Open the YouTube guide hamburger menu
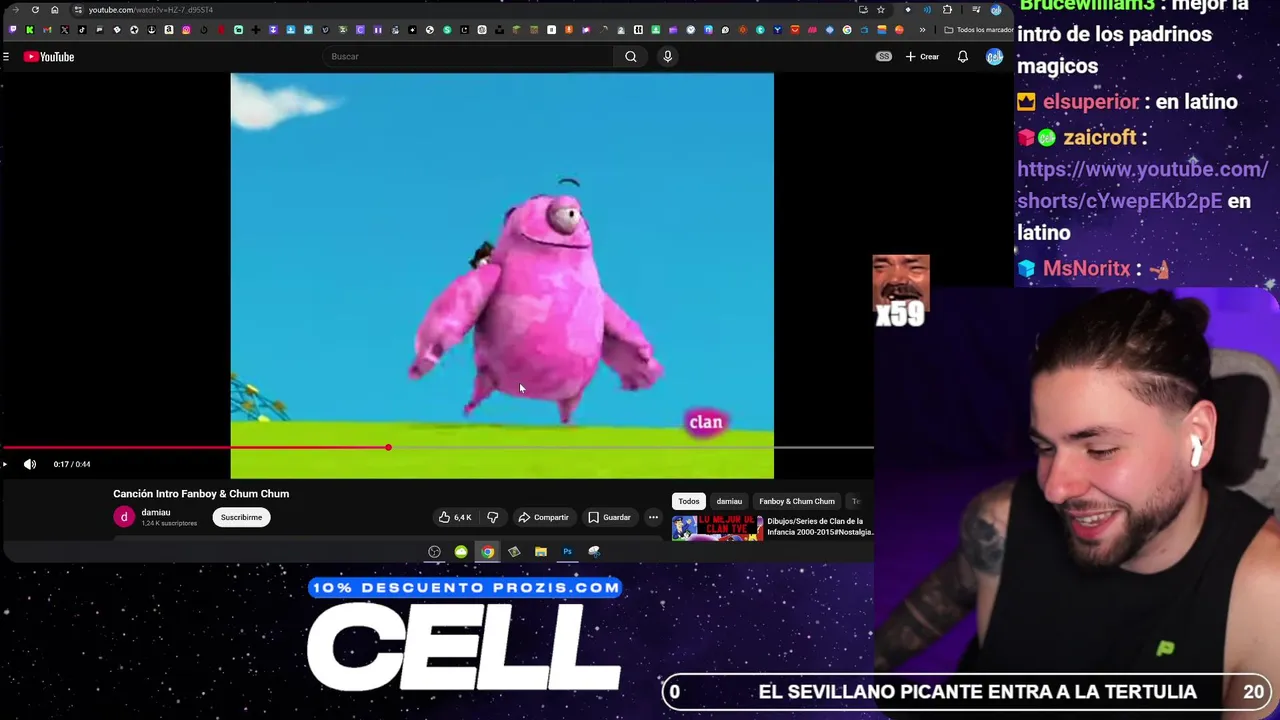This screenshot has height=720, width=1280. (x=6, y=57)
